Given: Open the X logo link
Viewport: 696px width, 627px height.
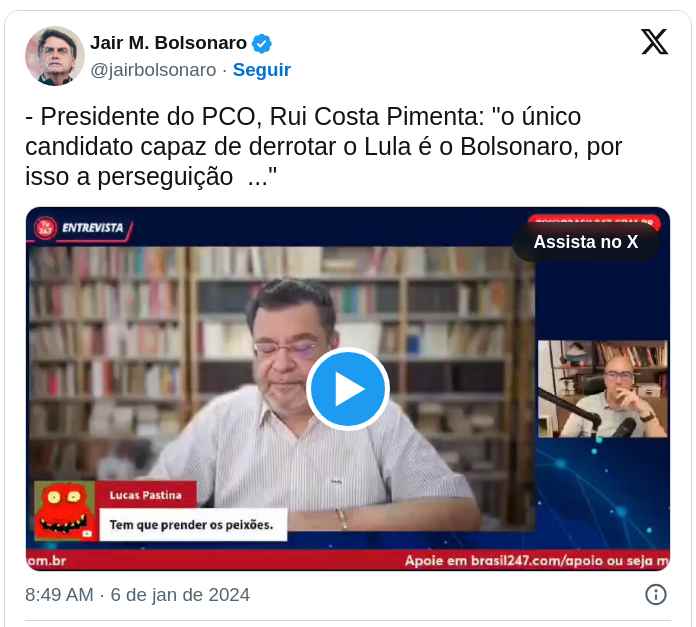Looking at the screenshot, I should 654,42.
